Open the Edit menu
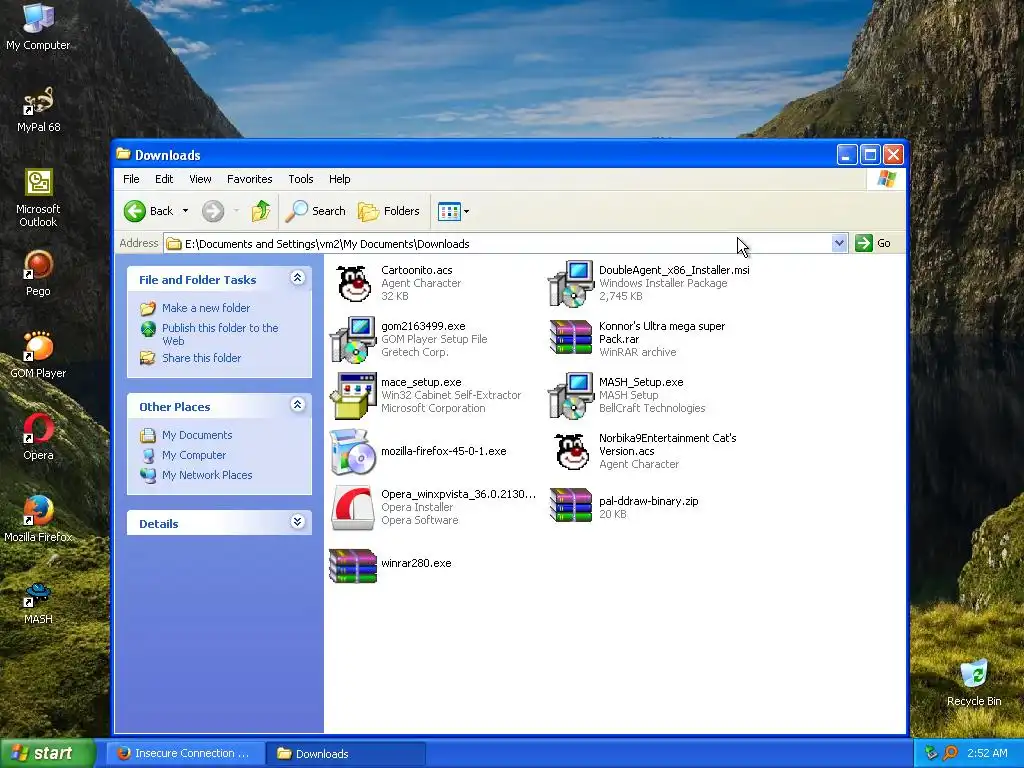This screenshot has width=1024, height=768. 164,179
